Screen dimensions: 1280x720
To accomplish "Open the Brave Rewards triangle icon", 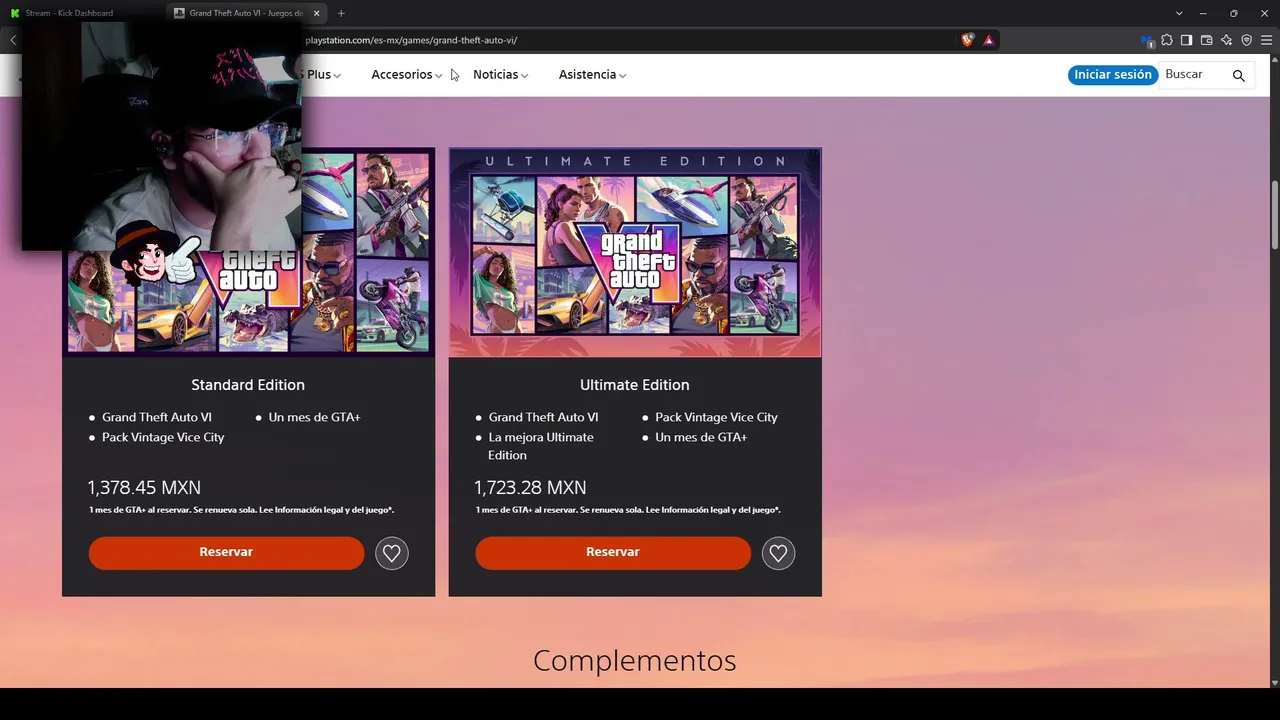I will coord(989,40).
